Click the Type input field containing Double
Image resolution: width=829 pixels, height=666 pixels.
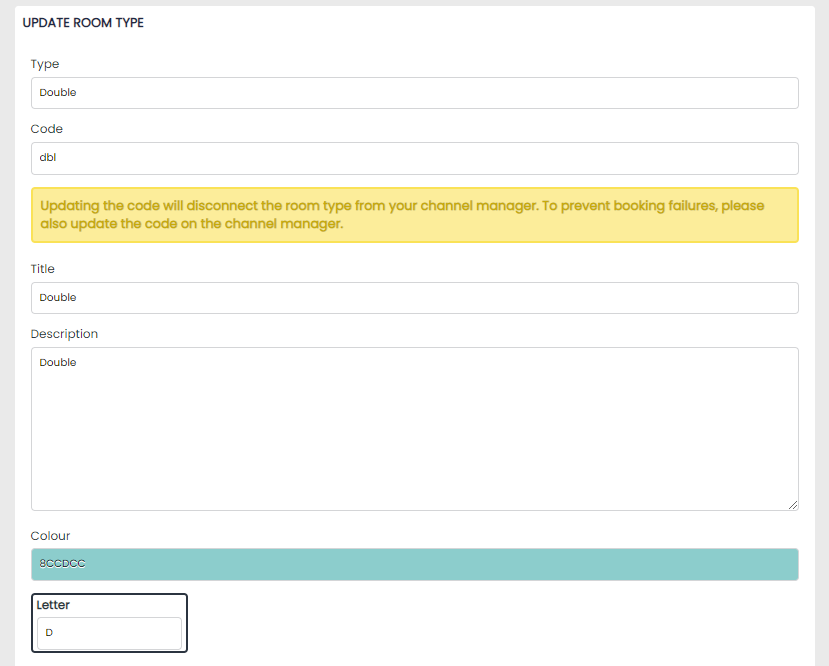point(414,93)
